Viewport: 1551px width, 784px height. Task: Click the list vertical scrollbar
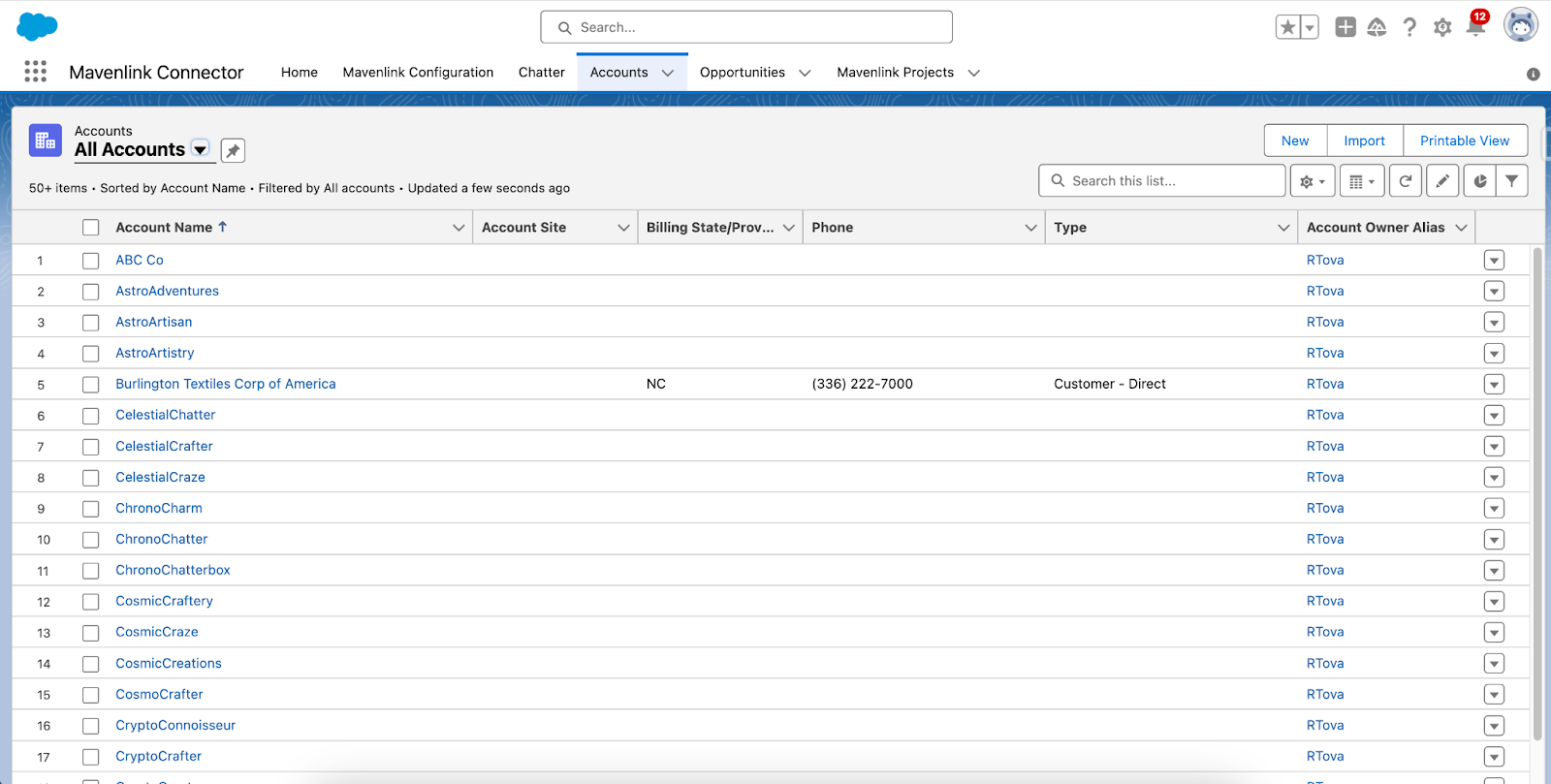1537,494
